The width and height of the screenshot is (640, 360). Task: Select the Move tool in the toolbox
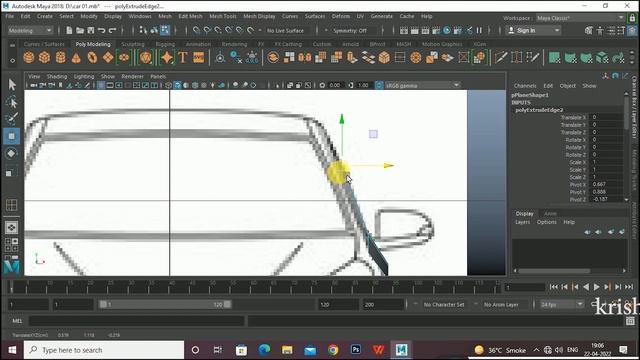pos(11,136)
